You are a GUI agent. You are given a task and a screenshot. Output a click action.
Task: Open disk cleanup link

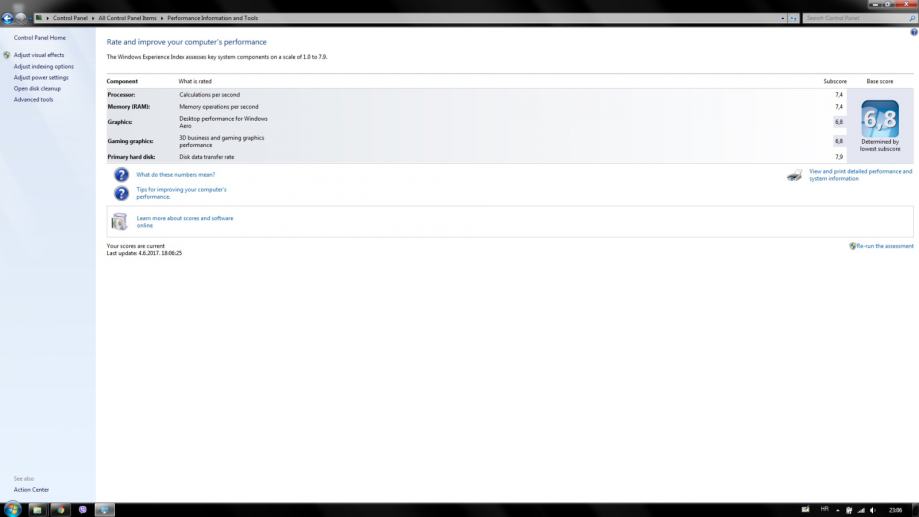[x=37, y=89]
